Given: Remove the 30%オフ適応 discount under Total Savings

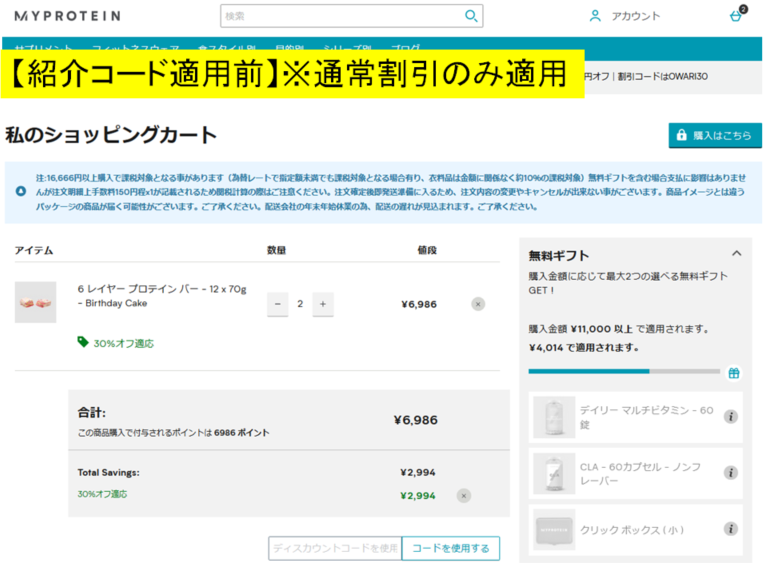Looking at the screenshot, I should 463,496.
